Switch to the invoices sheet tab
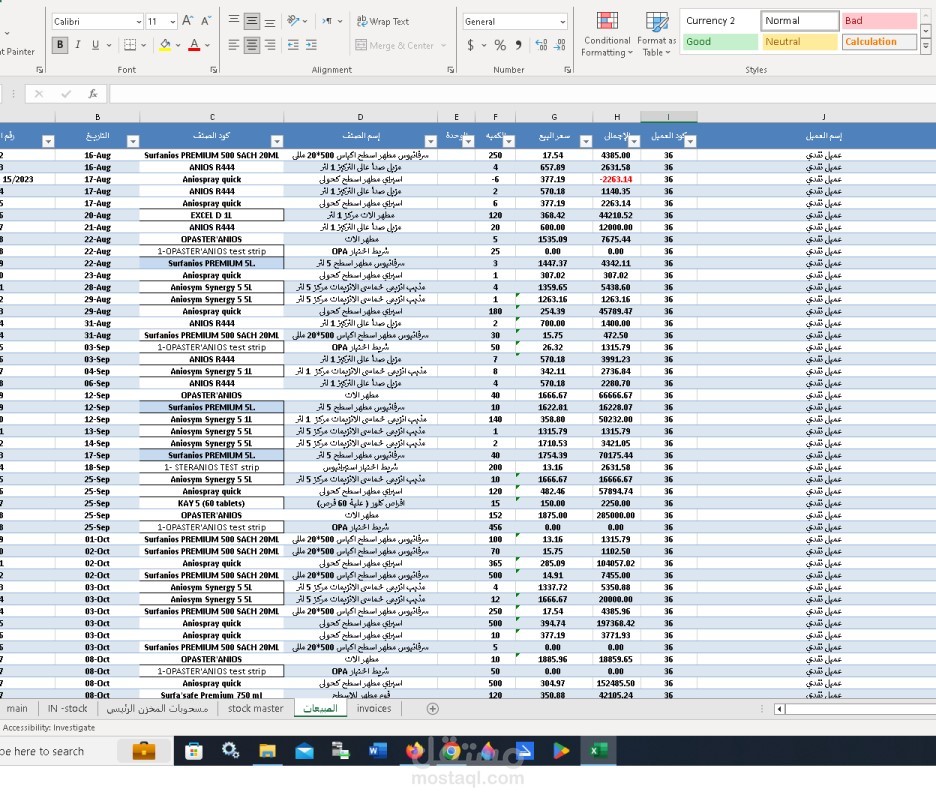This screenshot has width=936, height=804. (374, 708)
